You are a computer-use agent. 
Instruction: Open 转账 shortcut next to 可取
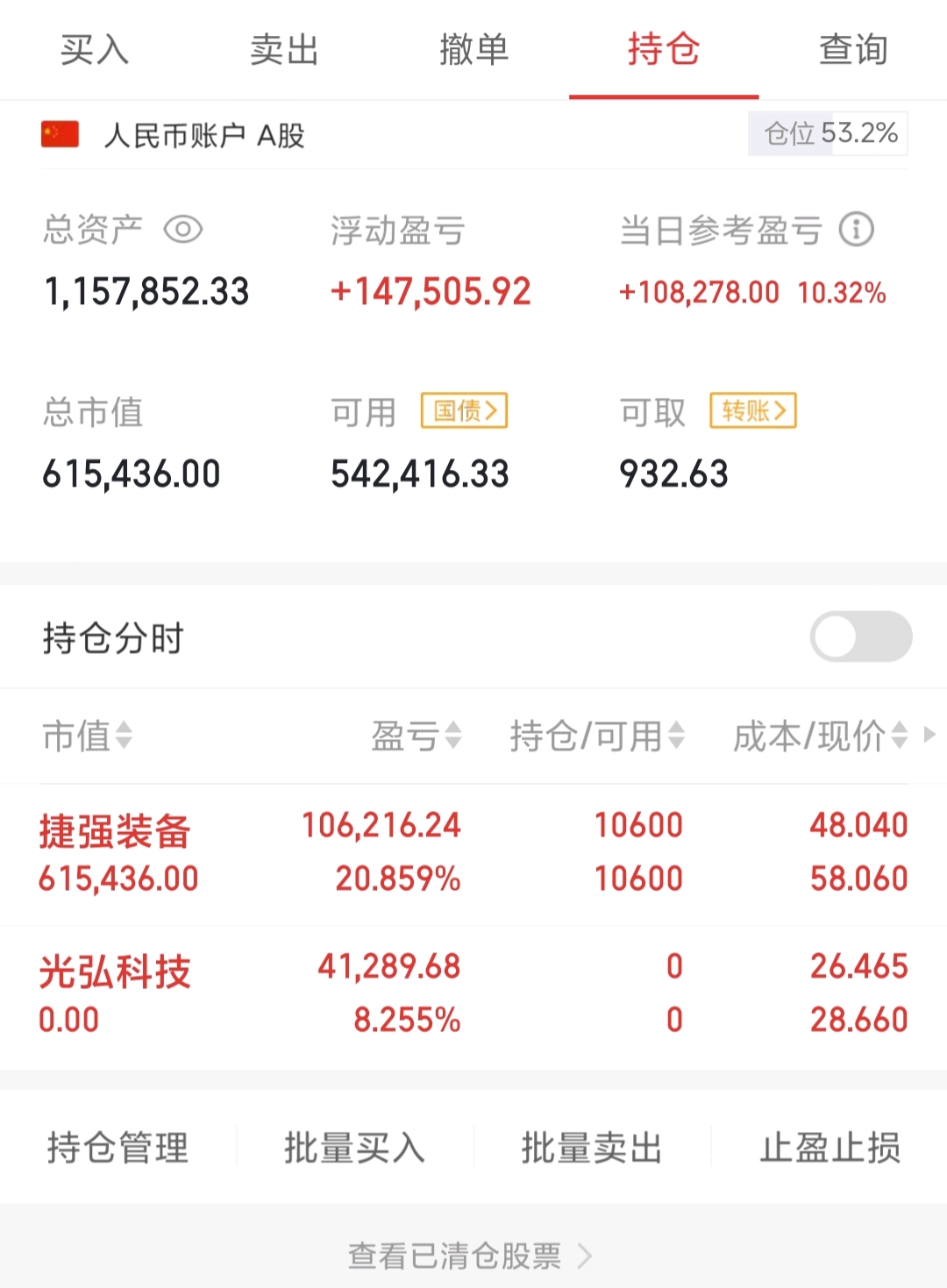(753, 410)
